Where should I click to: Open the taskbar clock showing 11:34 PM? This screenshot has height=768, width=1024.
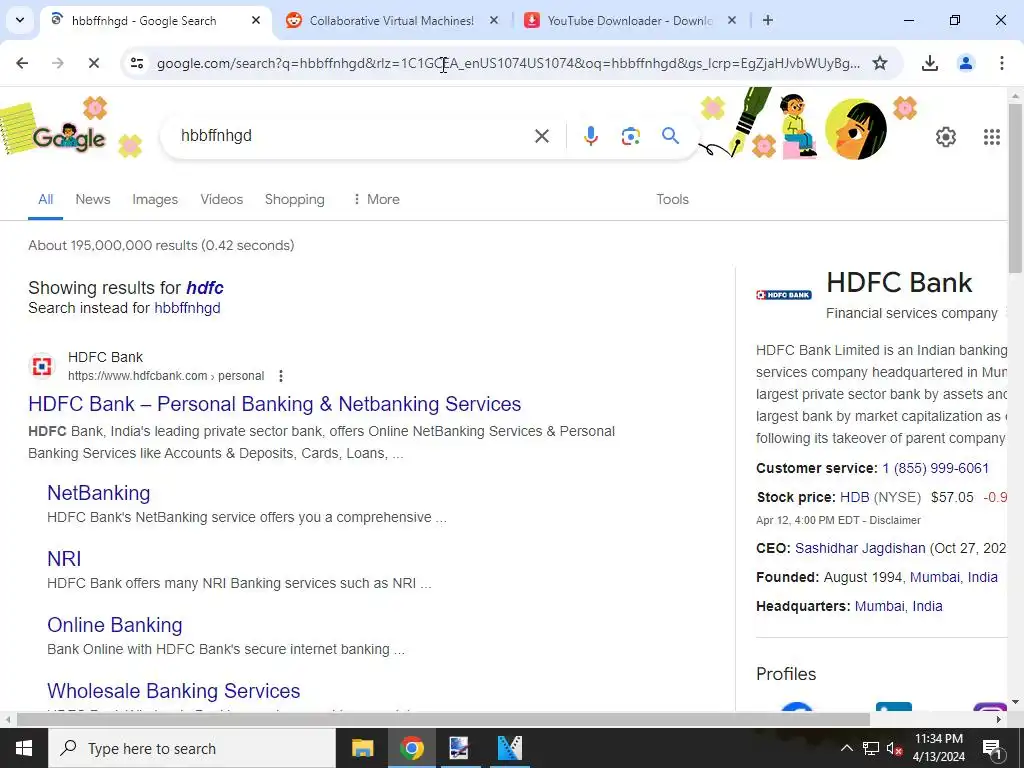(938, 748)
